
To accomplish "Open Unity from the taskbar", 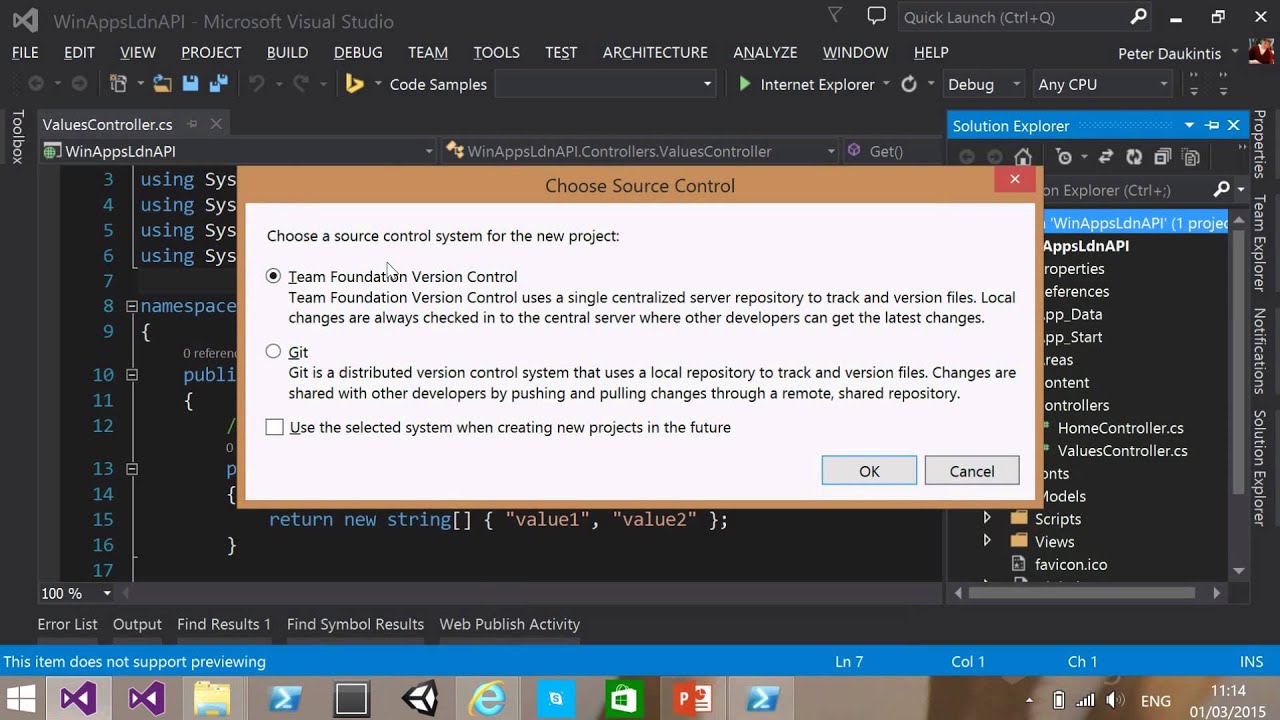I will [419, 699].
